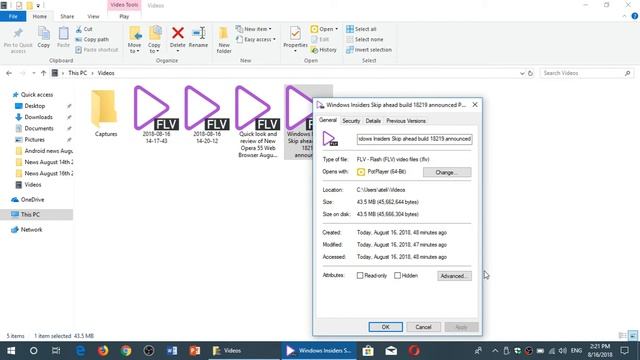The width and height of the screenshot is (640, 360).
Task: Click Pin to Quick access icon
Action: (18, 33)
